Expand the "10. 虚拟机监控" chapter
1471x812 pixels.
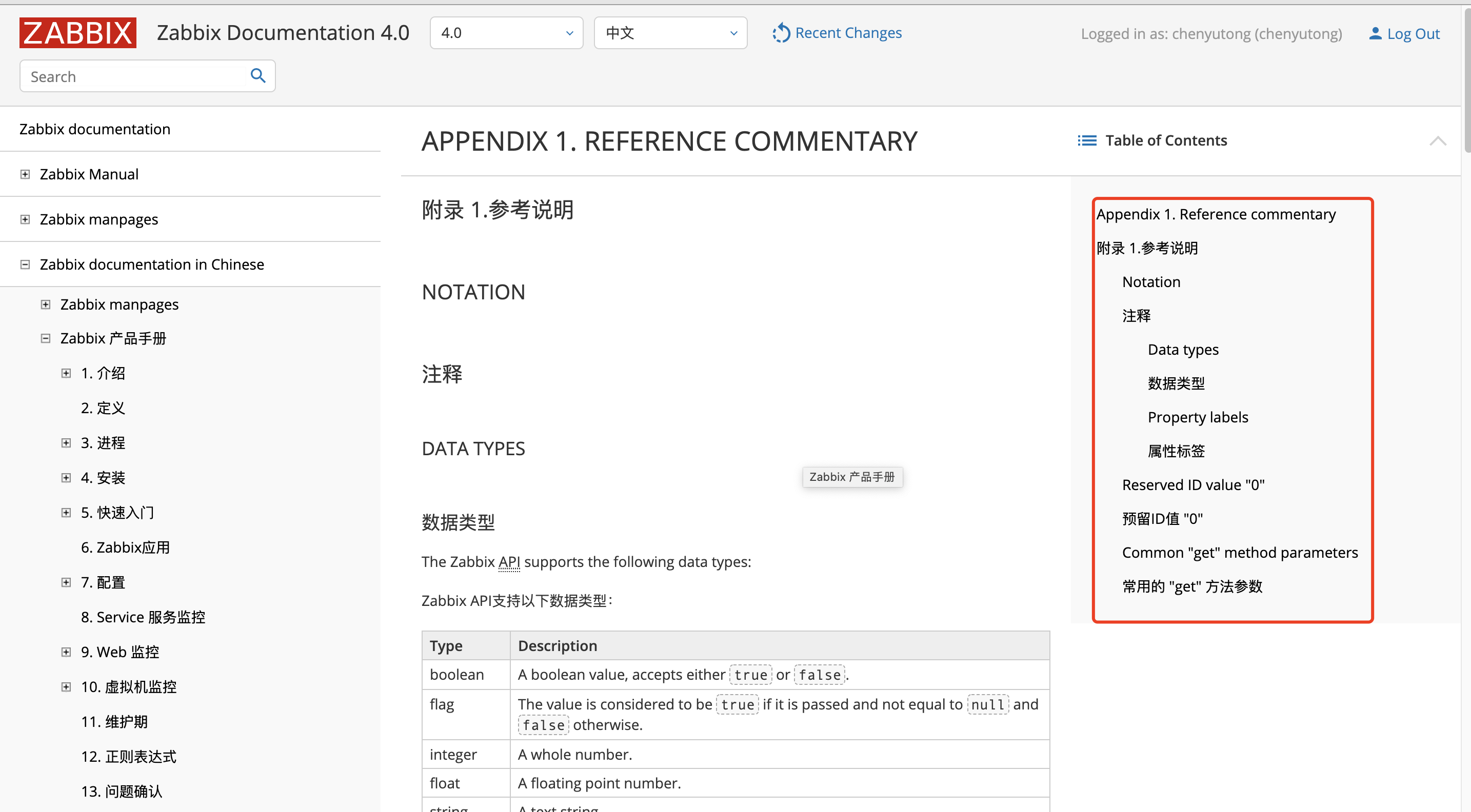[x=66, y=686]
